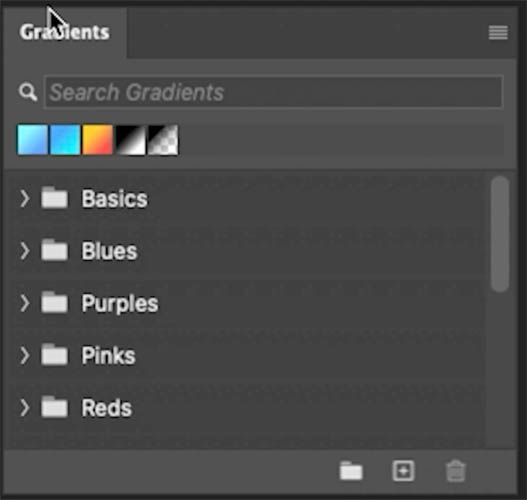Click the Purples folder icon
The height and width of the screenshot is (500, 527).
(x=54, y=302)
